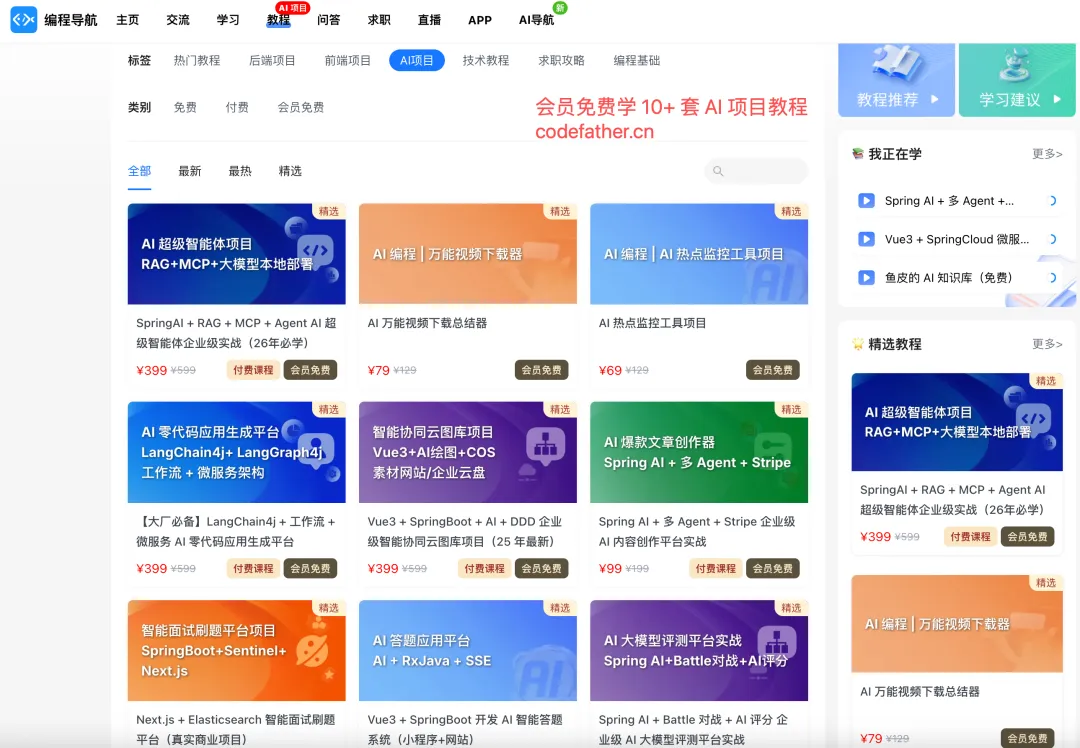
Task: Open title link AI 热点监控工具项目
Action: [652, 323]
